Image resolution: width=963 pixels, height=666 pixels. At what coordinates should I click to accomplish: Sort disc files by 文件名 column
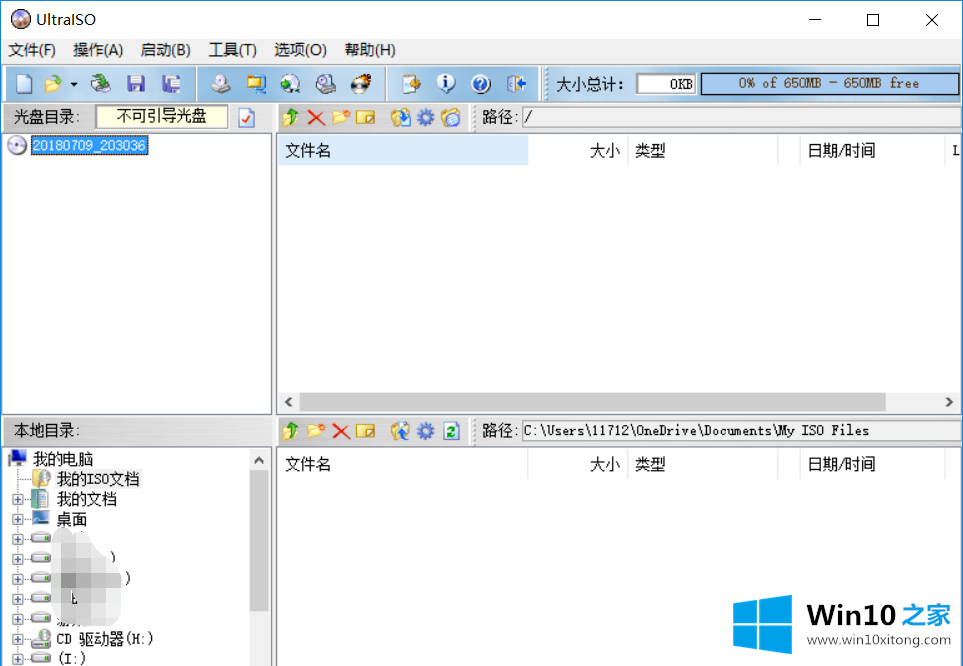point(404,151)
